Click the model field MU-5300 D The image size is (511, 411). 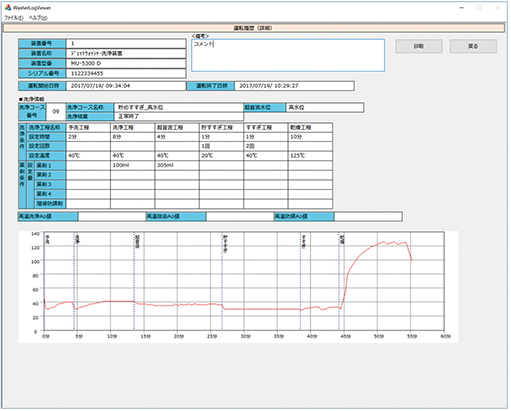126,63
